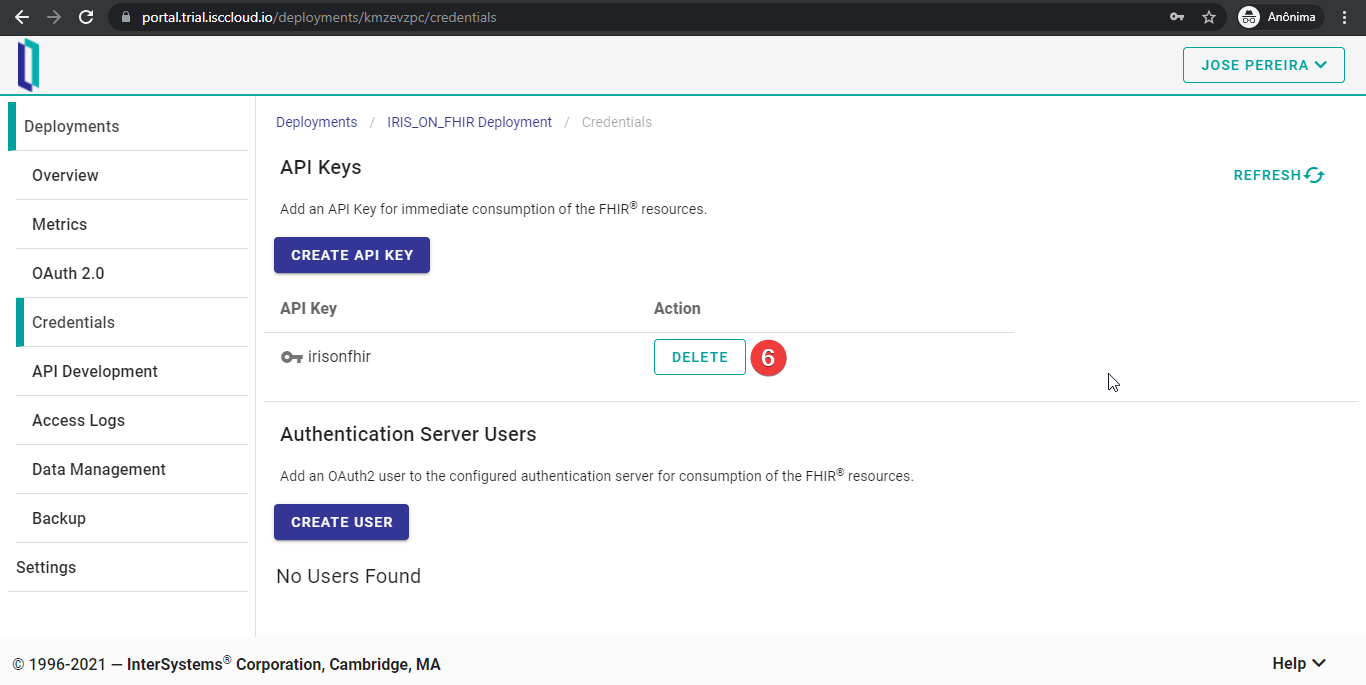Screen dimensions: 1366x685
Task: Open API Development in the sidebar
Action: [x=132, y=371]
